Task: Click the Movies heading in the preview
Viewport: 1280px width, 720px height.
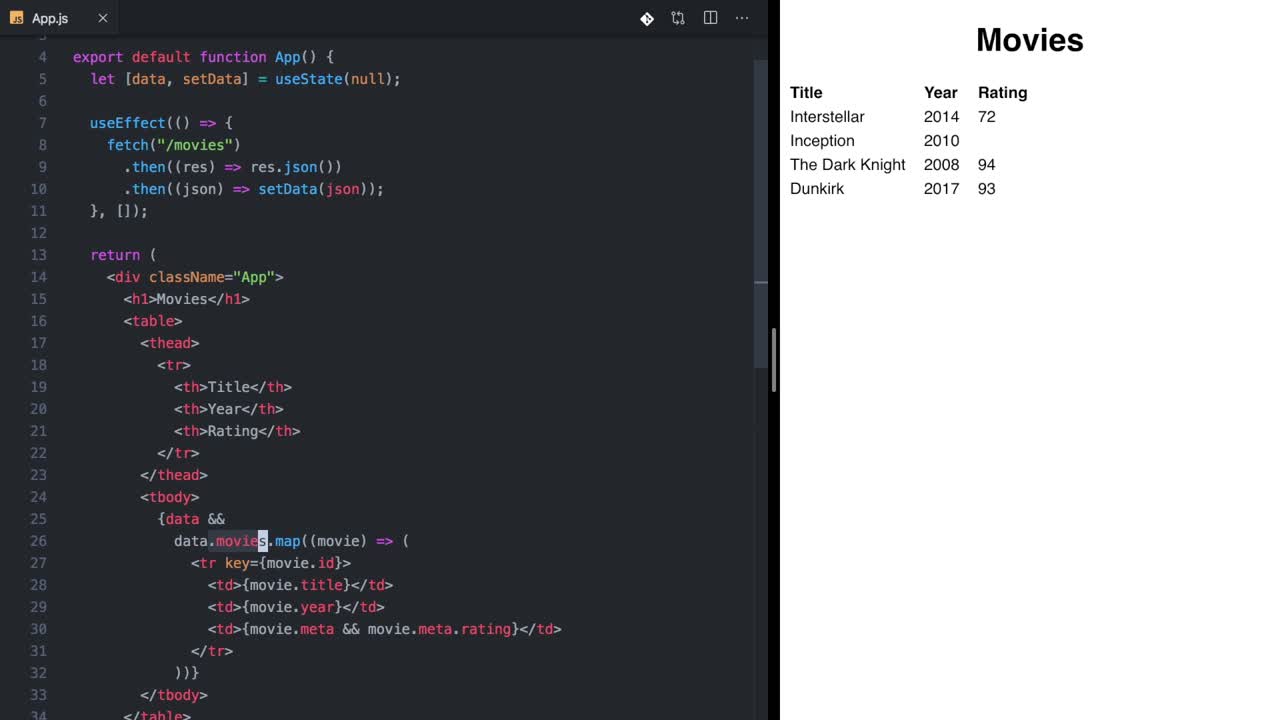Action: point(1029,40)
